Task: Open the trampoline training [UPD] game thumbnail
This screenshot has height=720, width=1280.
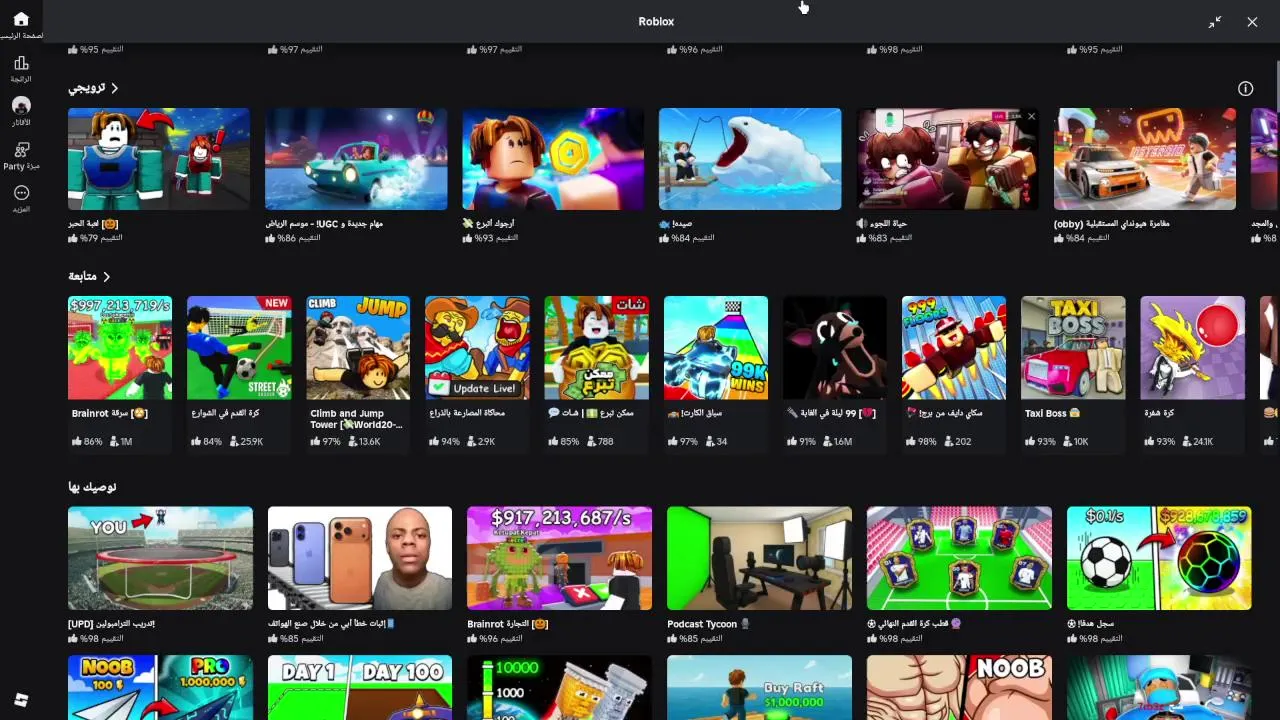Action: (x=160, y=558)
